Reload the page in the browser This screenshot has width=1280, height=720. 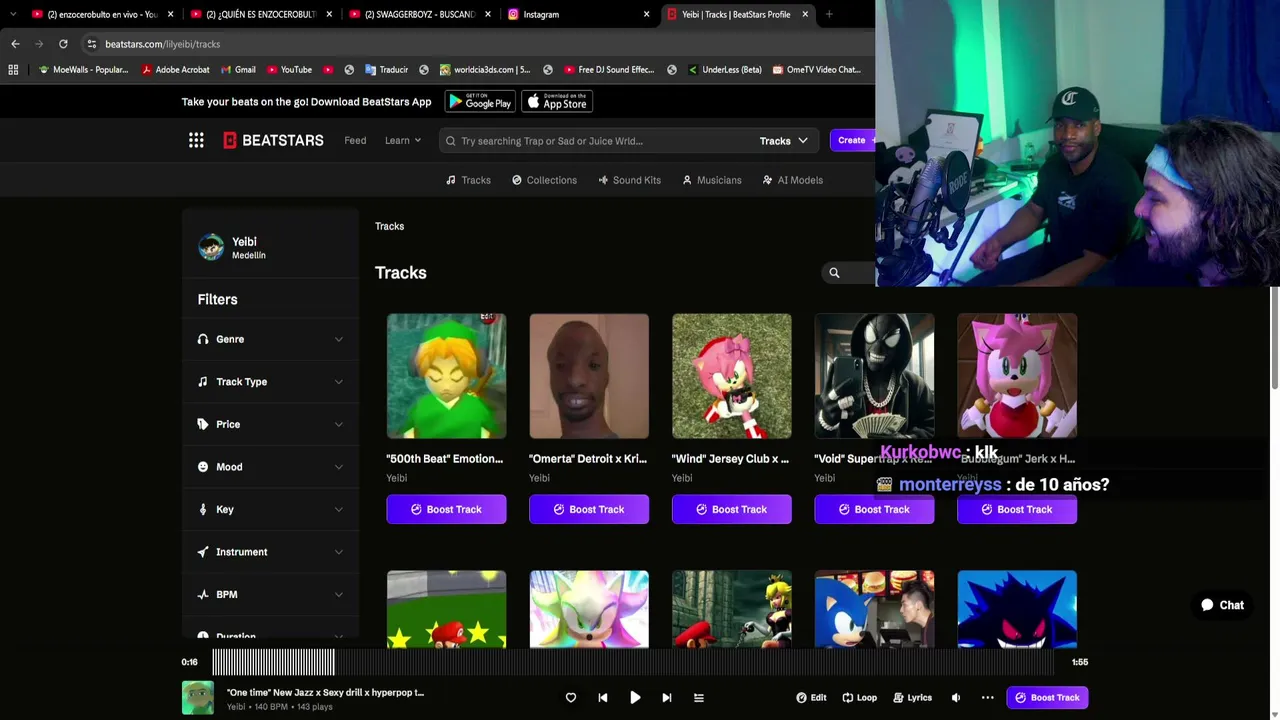pos(63,44)
